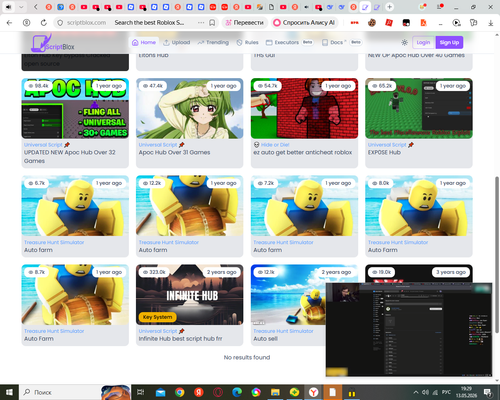Launch Google Chrome from the taskbar
This screenshot has height=400, width=500.
(180, 392)
